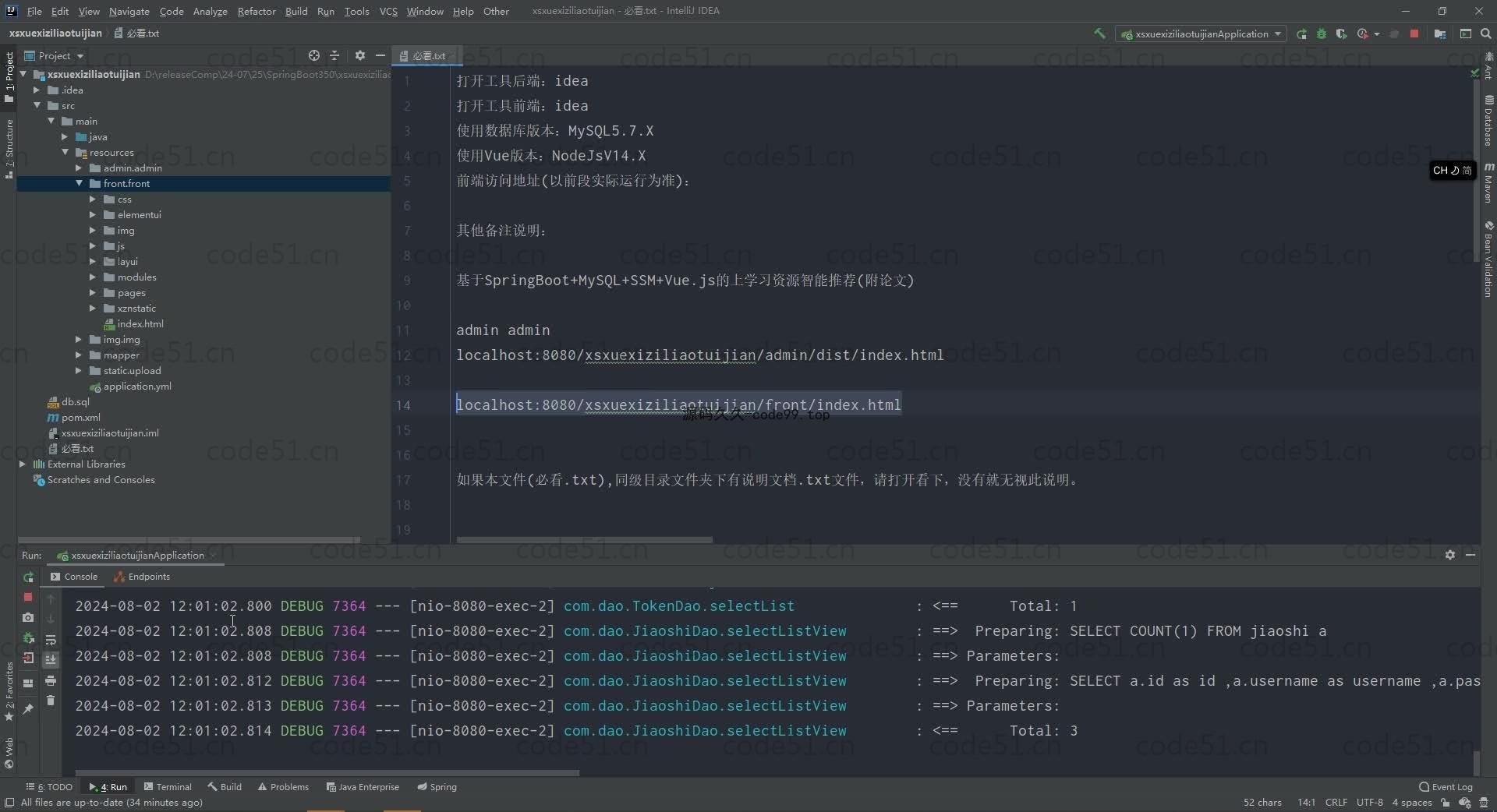Expand the java folder
Viewport: 1497px width, 812px height.
coord(65,136)
